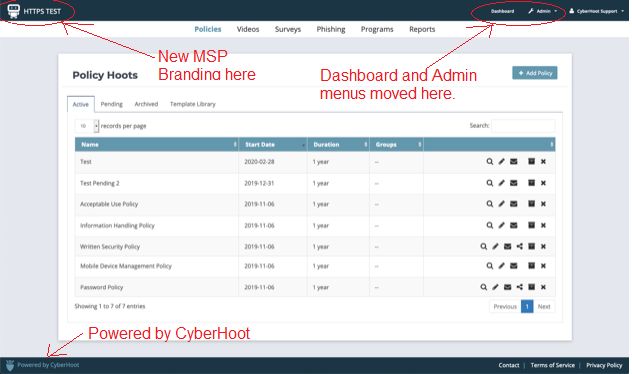Open the Privacy Policy link
The image size is (632, 374).
(x=604, y=365)
